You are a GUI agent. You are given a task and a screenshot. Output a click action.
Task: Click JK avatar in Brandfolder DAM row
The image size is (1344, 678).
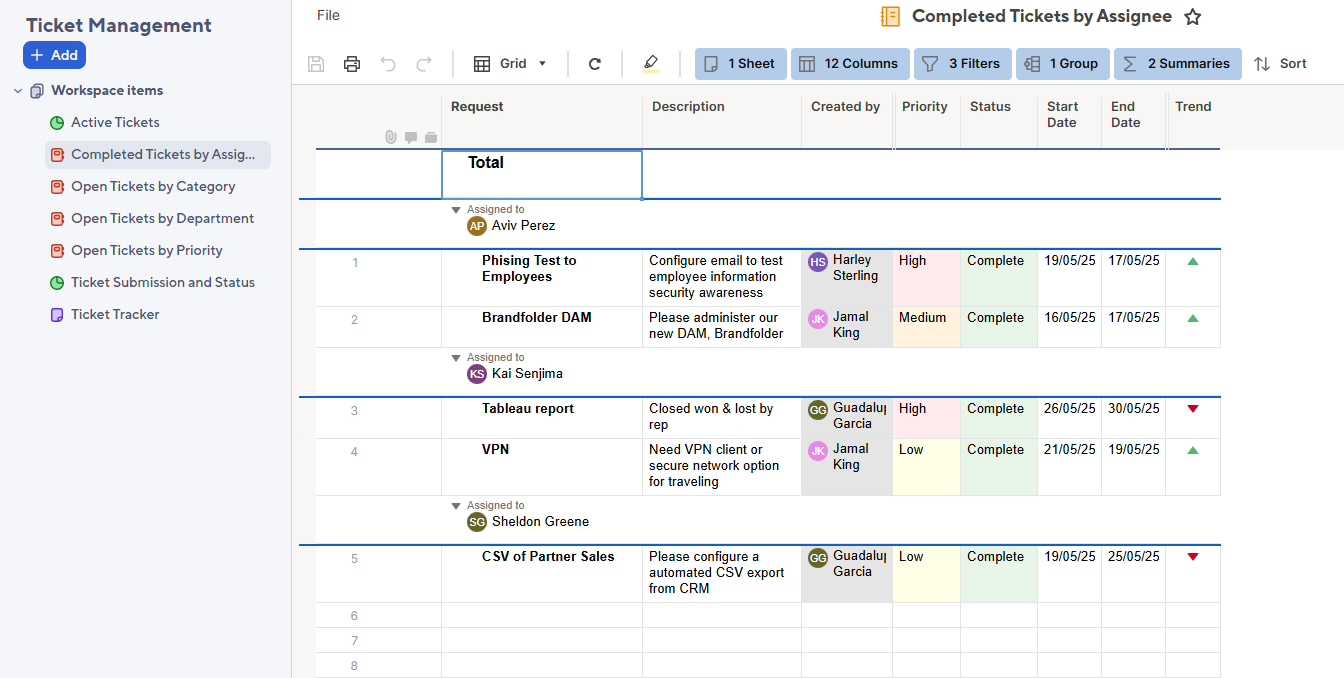[818, 319]
